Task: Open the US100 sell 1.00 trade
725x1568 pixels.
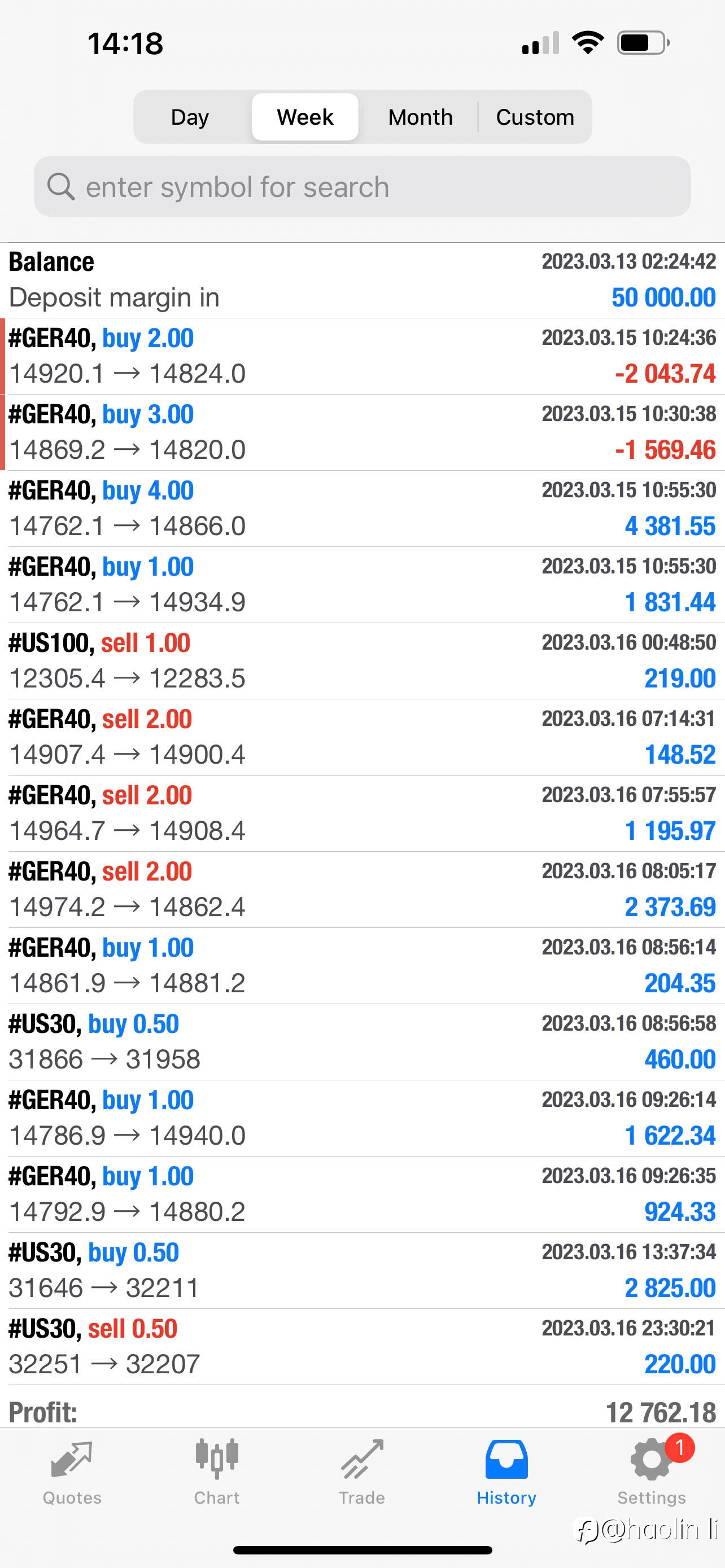Action: [362, 660]
